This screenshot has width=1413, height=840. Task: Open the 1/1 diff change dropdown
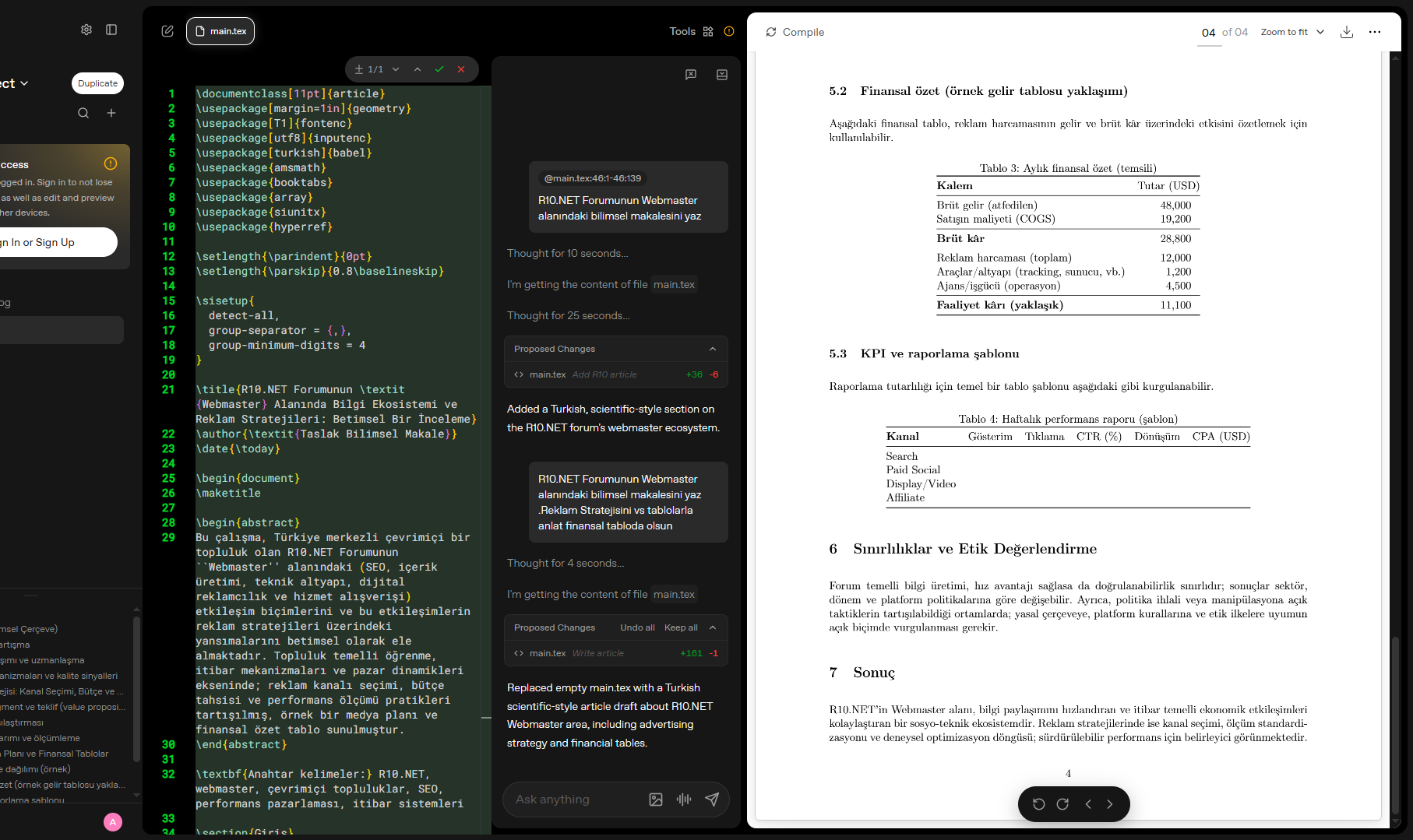coord(396,69)
